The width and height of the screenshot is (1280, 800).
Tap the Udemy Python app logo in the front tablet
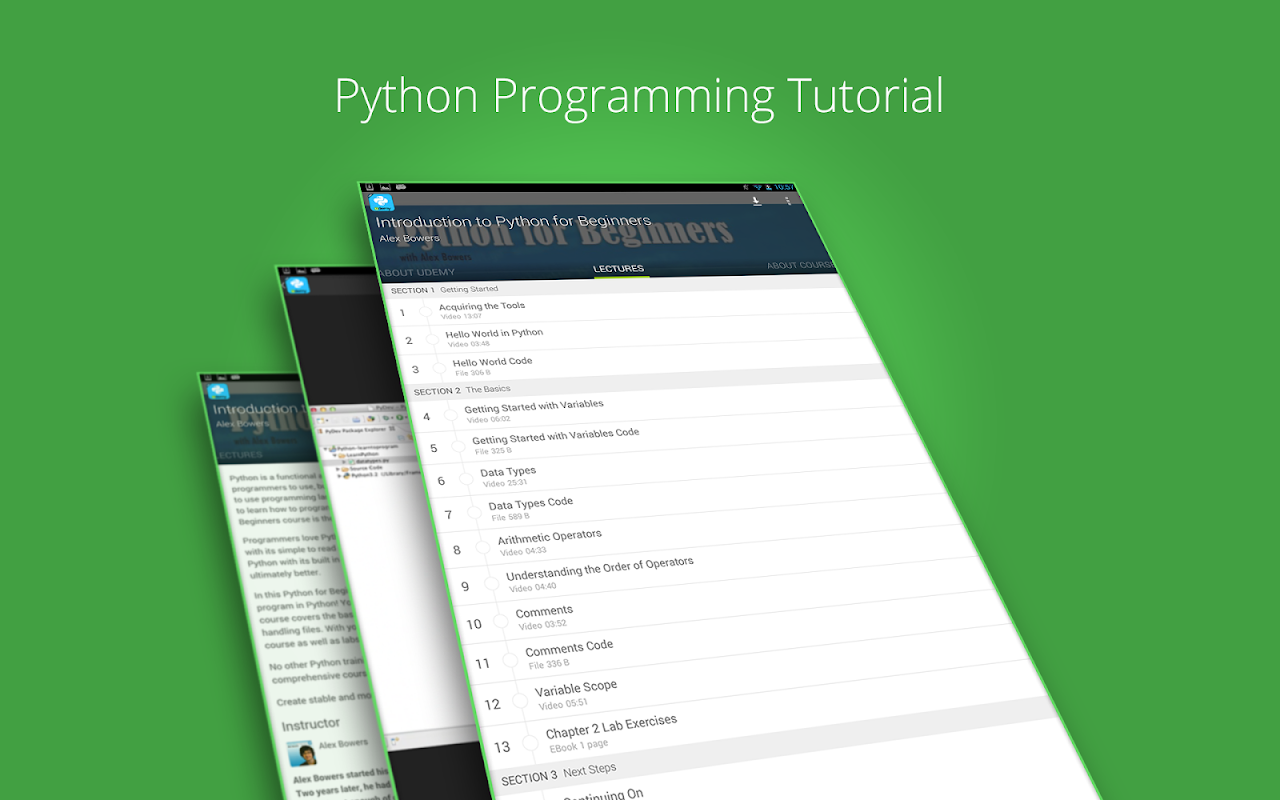382,204
